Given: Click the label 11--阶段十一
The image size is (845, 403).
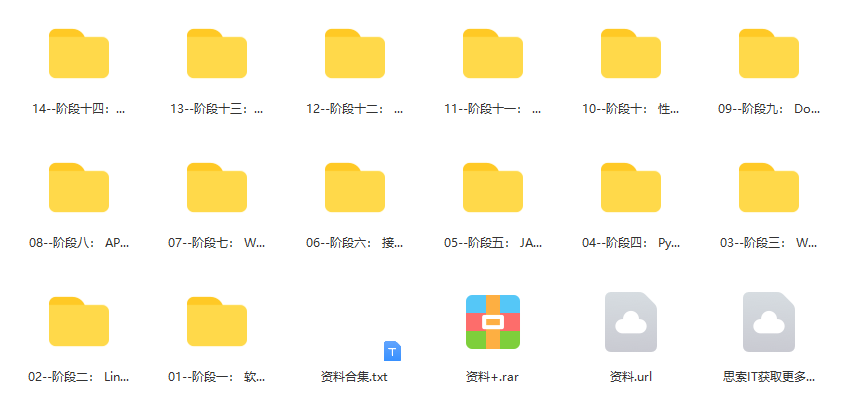Looking at the screenshot, I should click(x=493, y=109).
